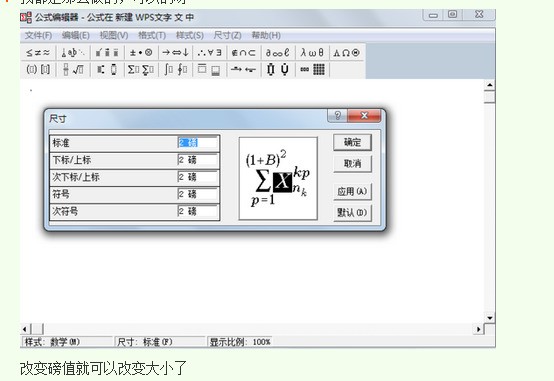Click the 标准 size input field

tap(198, 143)
